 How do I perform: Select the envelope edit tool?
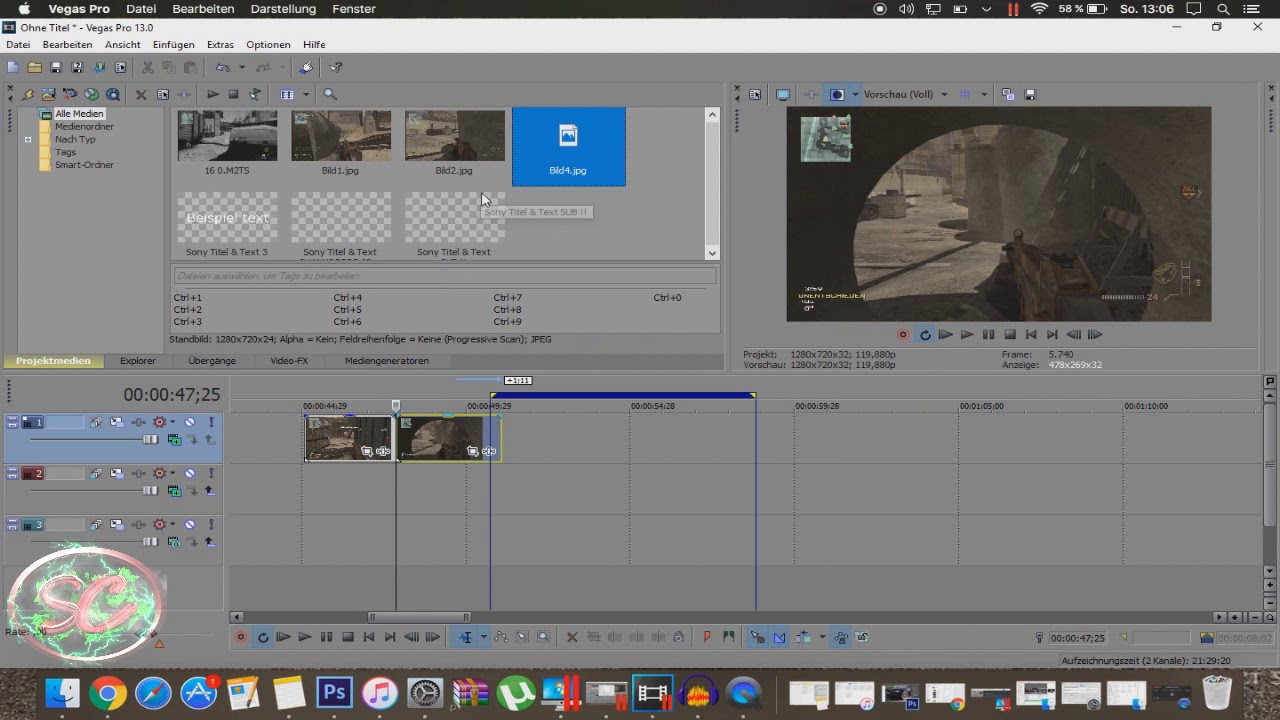click(x=501, y=637)
